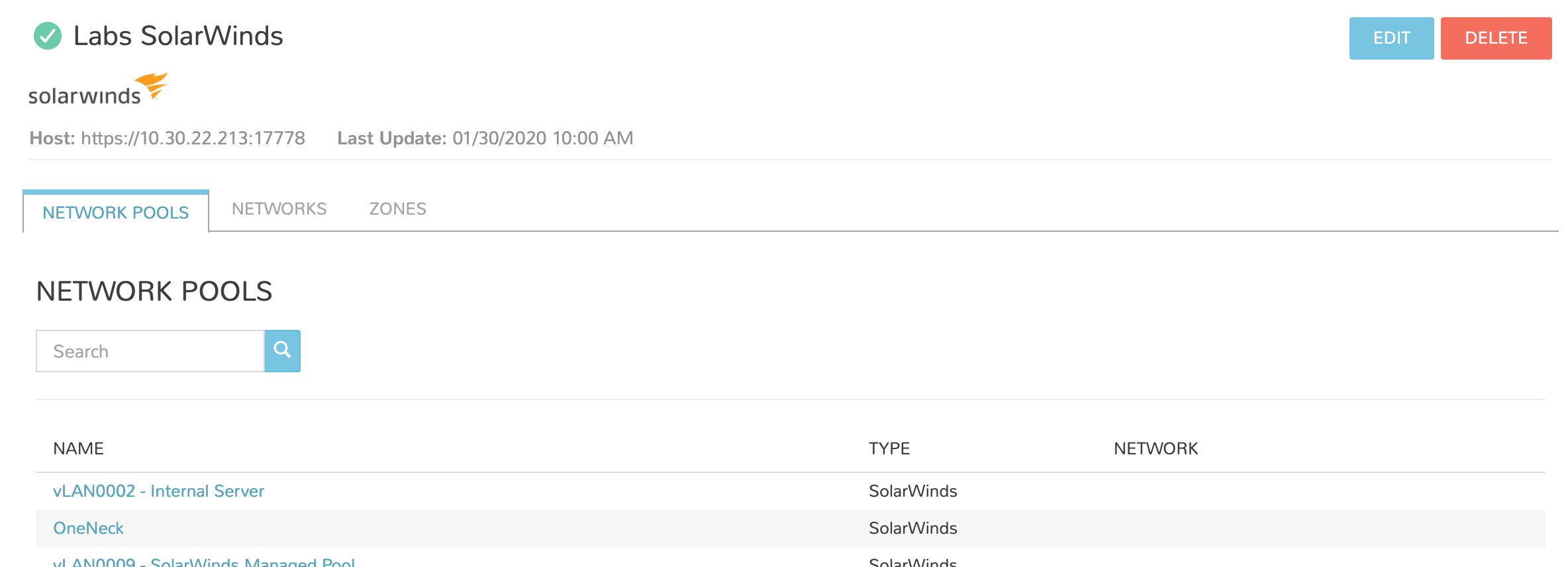1568x567 pixels.
Task: Click the NETWORK POOLS section heading
Action: point(154,291)
